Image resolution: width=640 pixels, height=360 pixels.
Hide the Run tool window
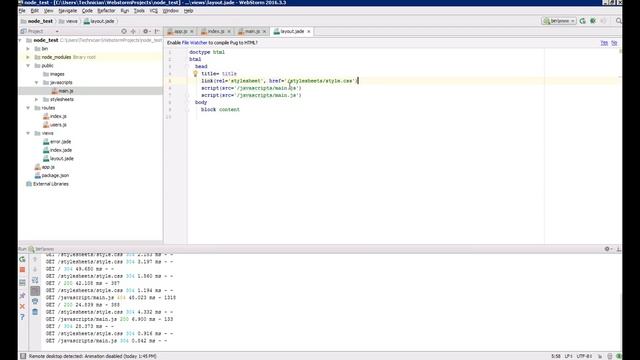[x=619, y=249]
